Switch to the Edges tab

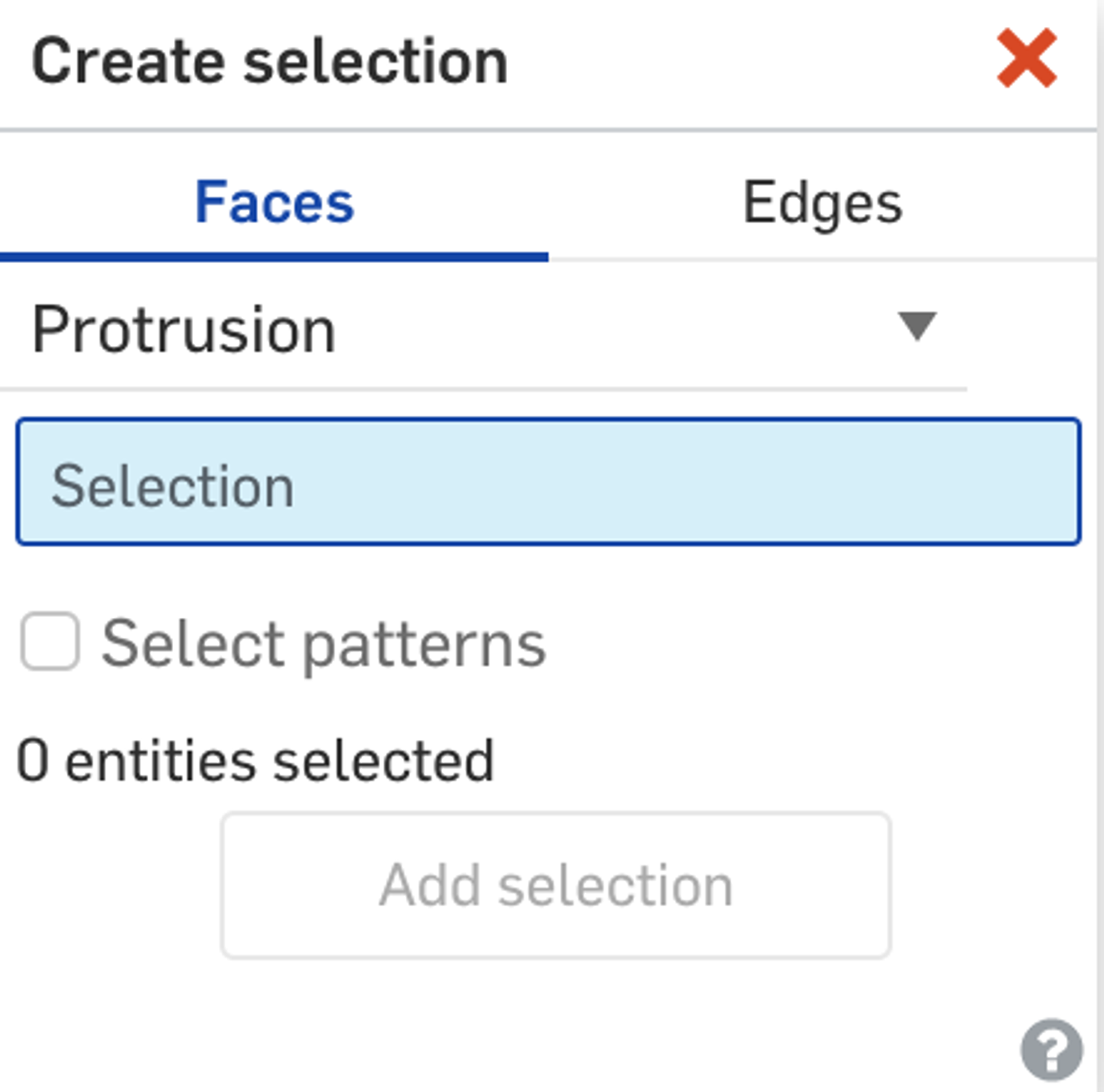click(x=822, y=202)
